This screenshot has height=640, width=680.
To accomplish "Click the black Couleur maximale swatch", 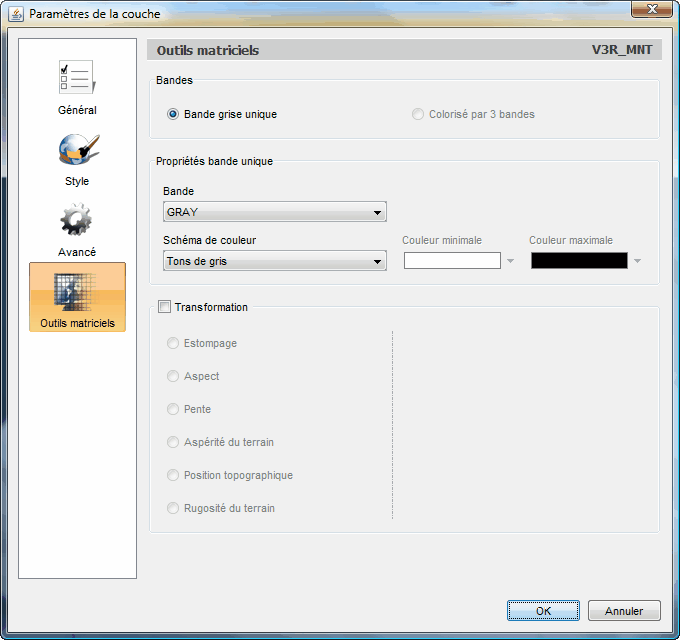I will (579, 261).
